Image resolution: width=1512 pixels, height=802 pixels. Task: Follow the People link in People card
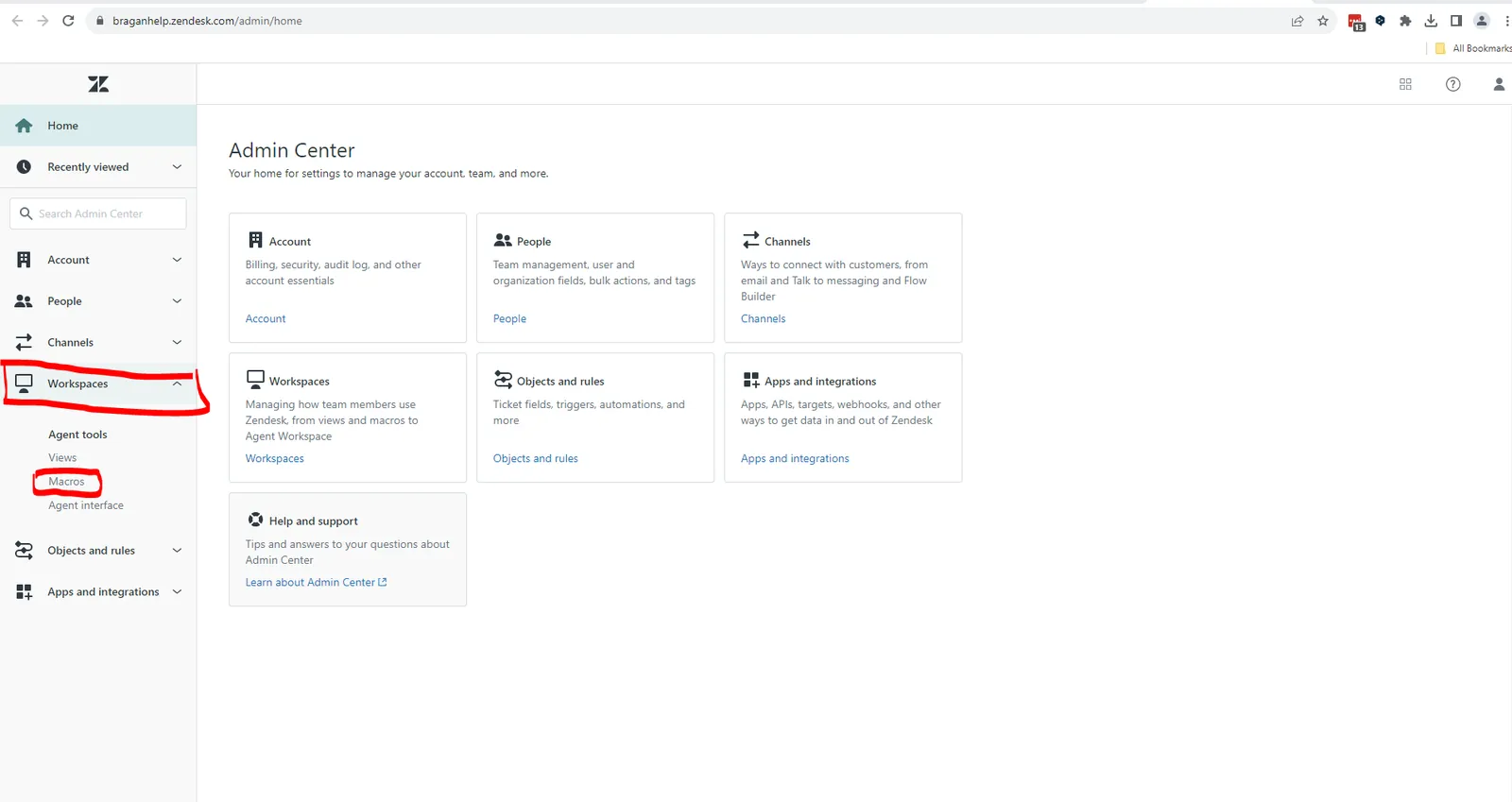(509, 319)
